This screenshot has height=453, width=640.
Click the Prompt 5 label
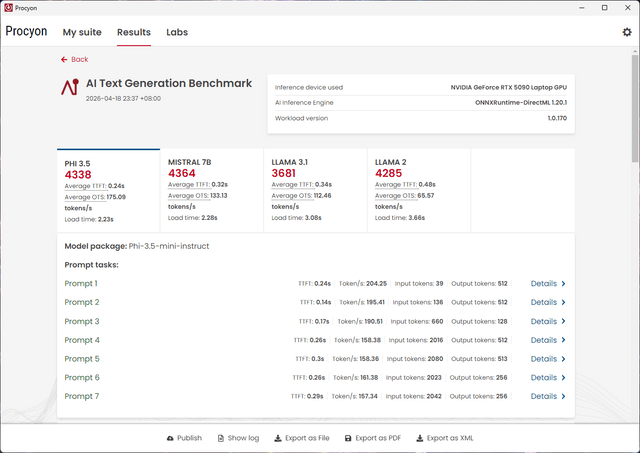82,359
